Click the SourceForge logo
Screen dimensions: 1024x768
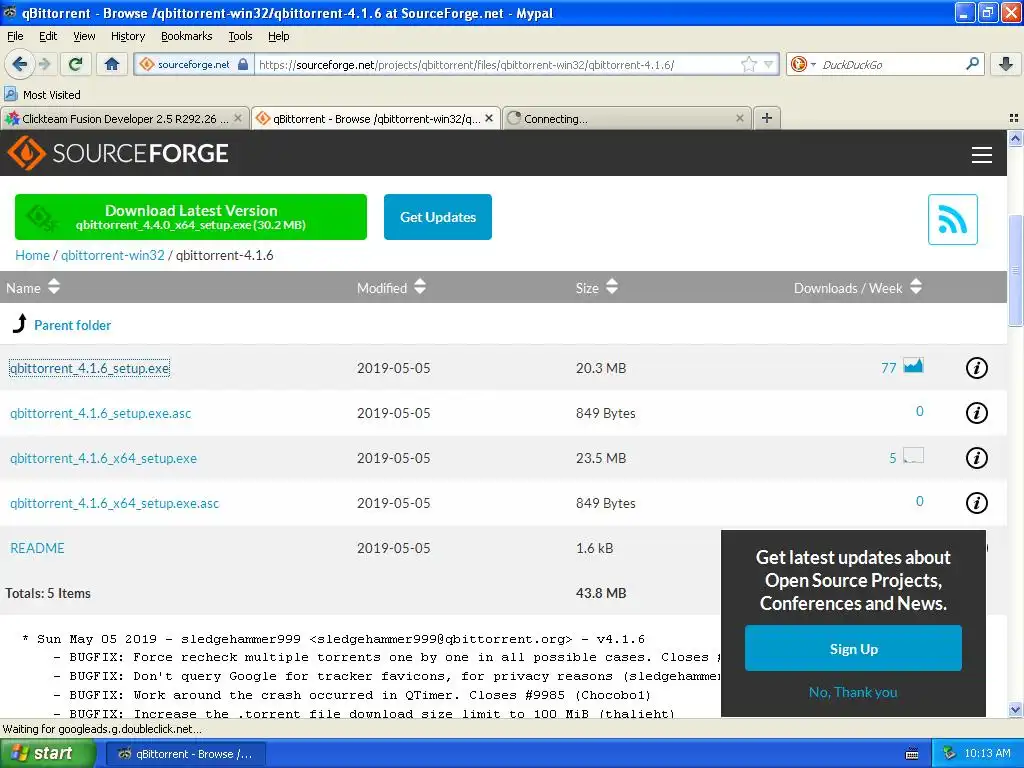coord(118,153)
